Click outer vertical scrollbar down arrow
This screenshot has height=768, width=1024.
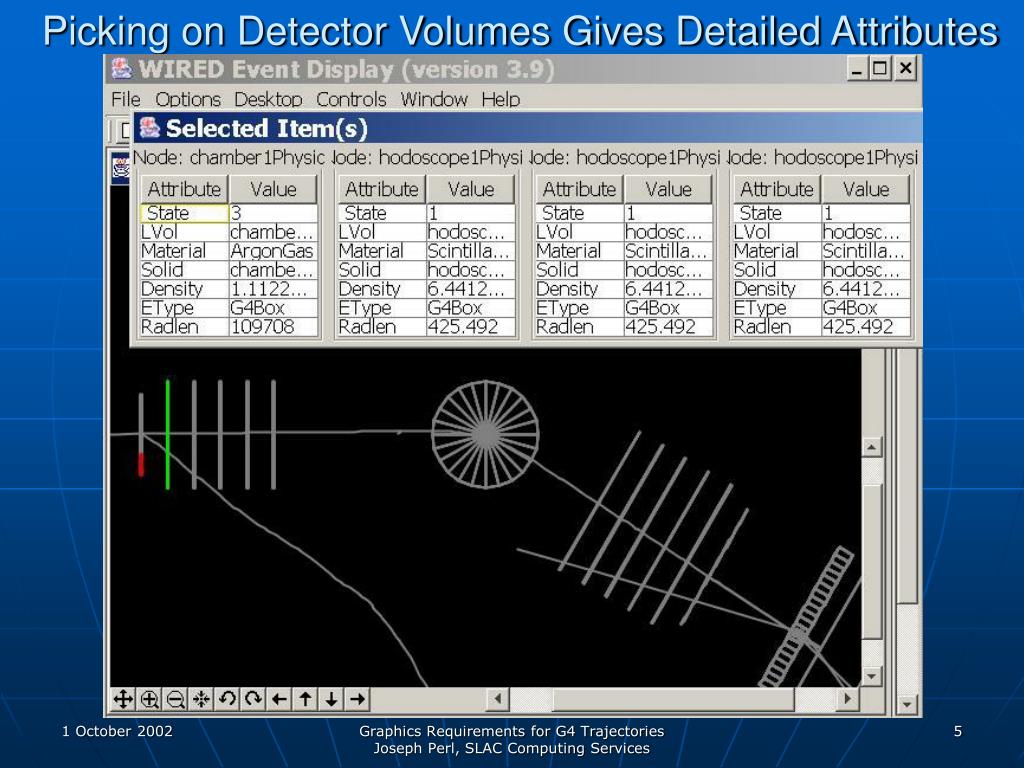907,704
